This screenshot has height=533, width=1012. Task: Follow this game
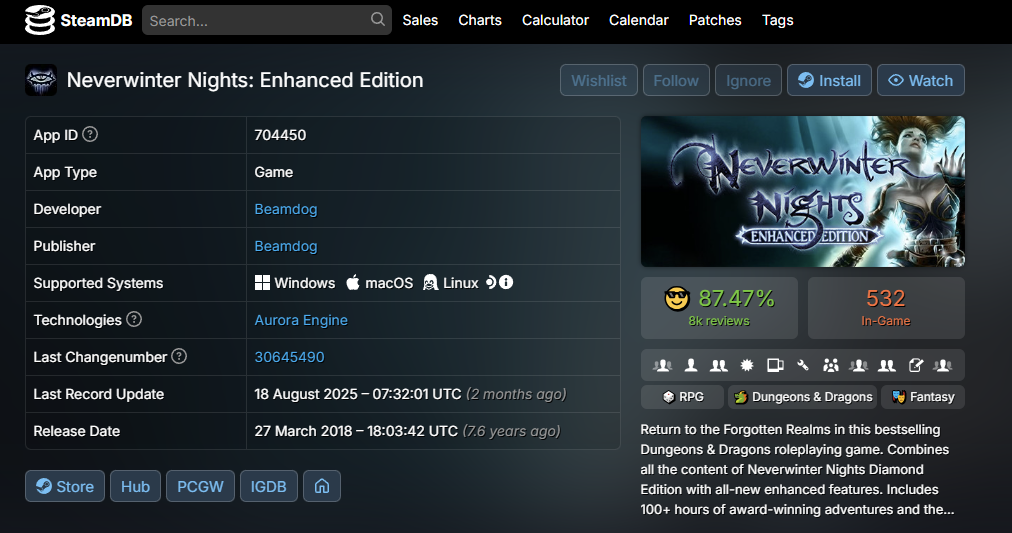click(x=676, y=80)
